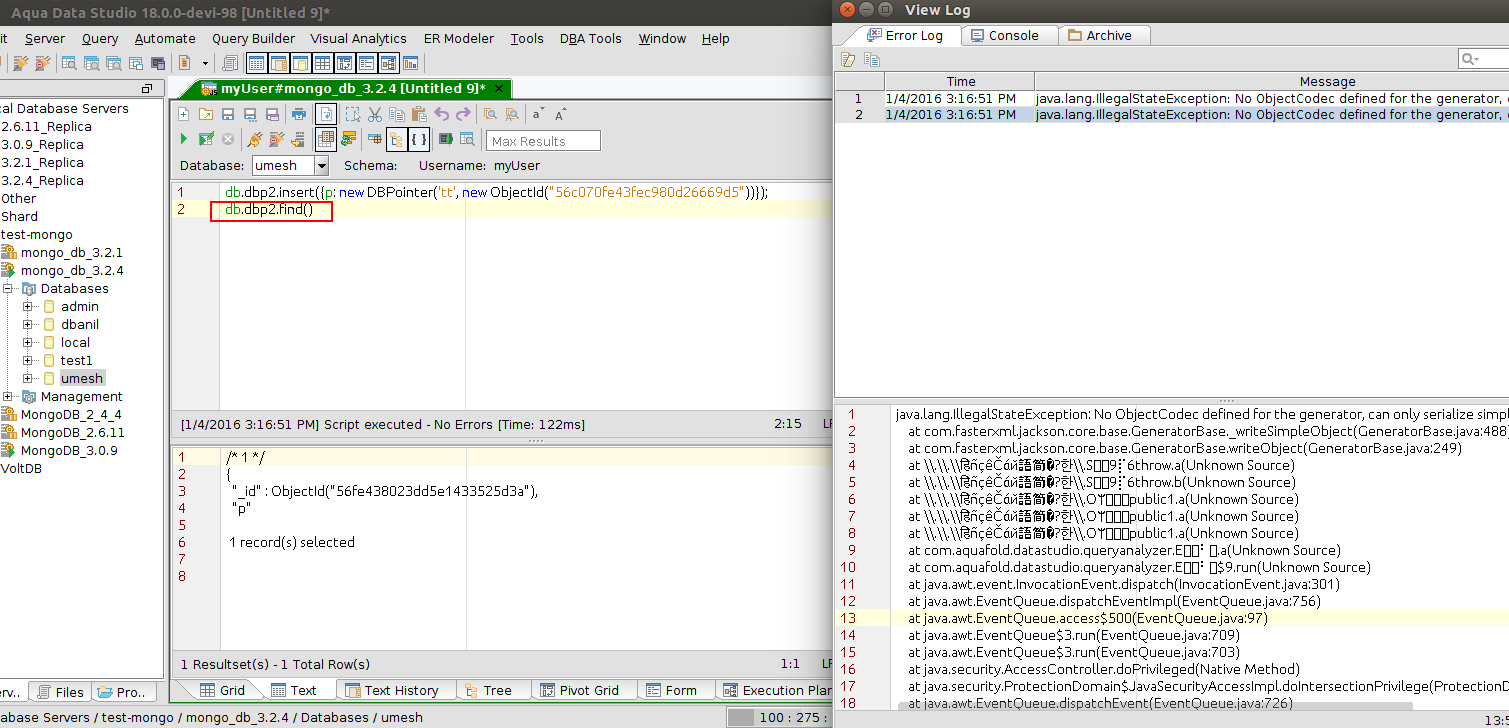This screenshot has height=728, width=1509.
Task: Open the ER Modeler menu
Action: coord(459,38)
